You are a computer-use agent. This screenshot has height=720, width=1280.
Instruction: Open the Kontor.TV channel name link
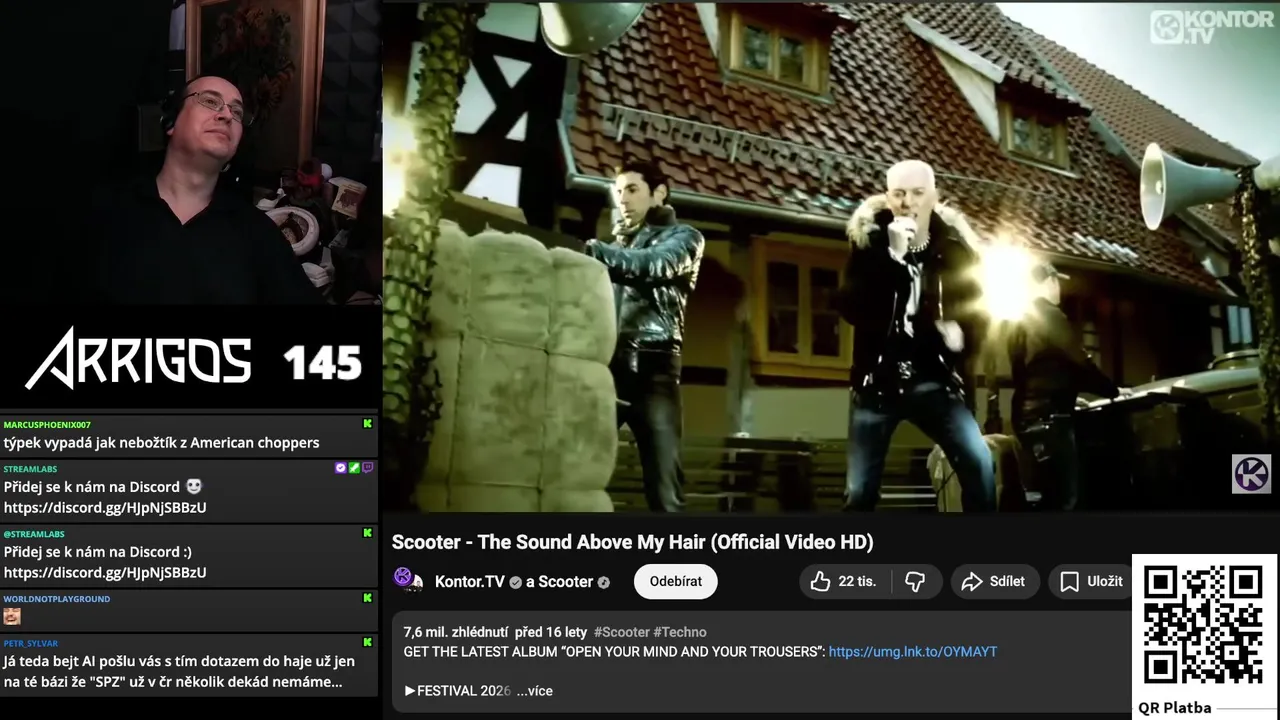469,581
